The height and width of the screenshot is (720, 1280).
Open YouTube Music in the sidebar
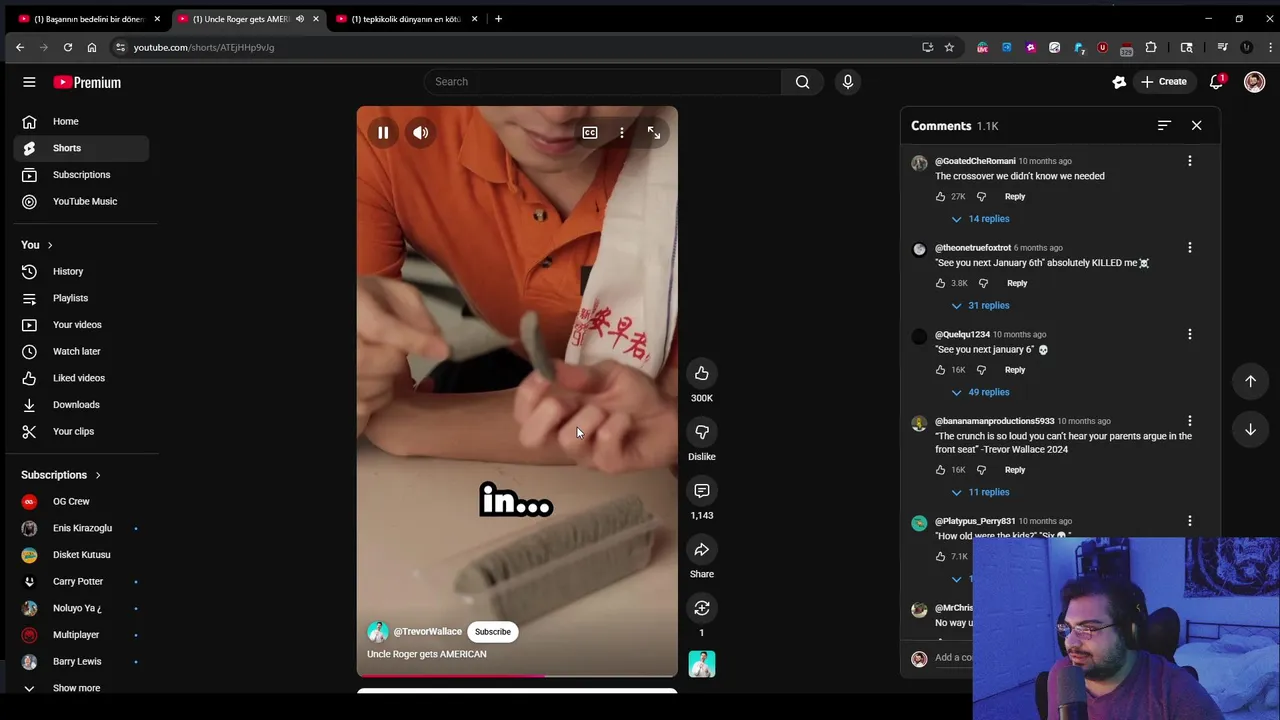(80, 202)
